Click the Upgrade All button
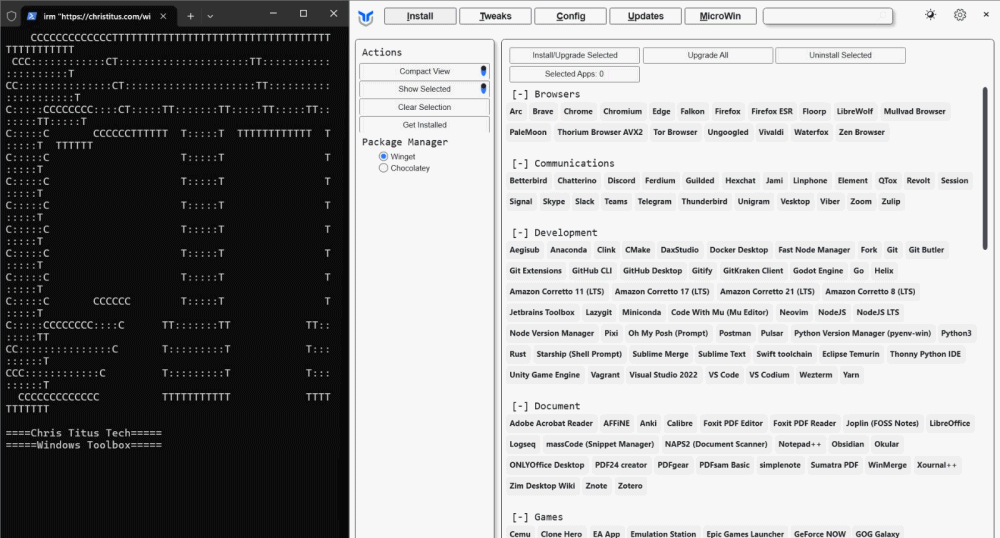Image resolution: width=1000 pixels, height=538 pixels. pos(708,55)
